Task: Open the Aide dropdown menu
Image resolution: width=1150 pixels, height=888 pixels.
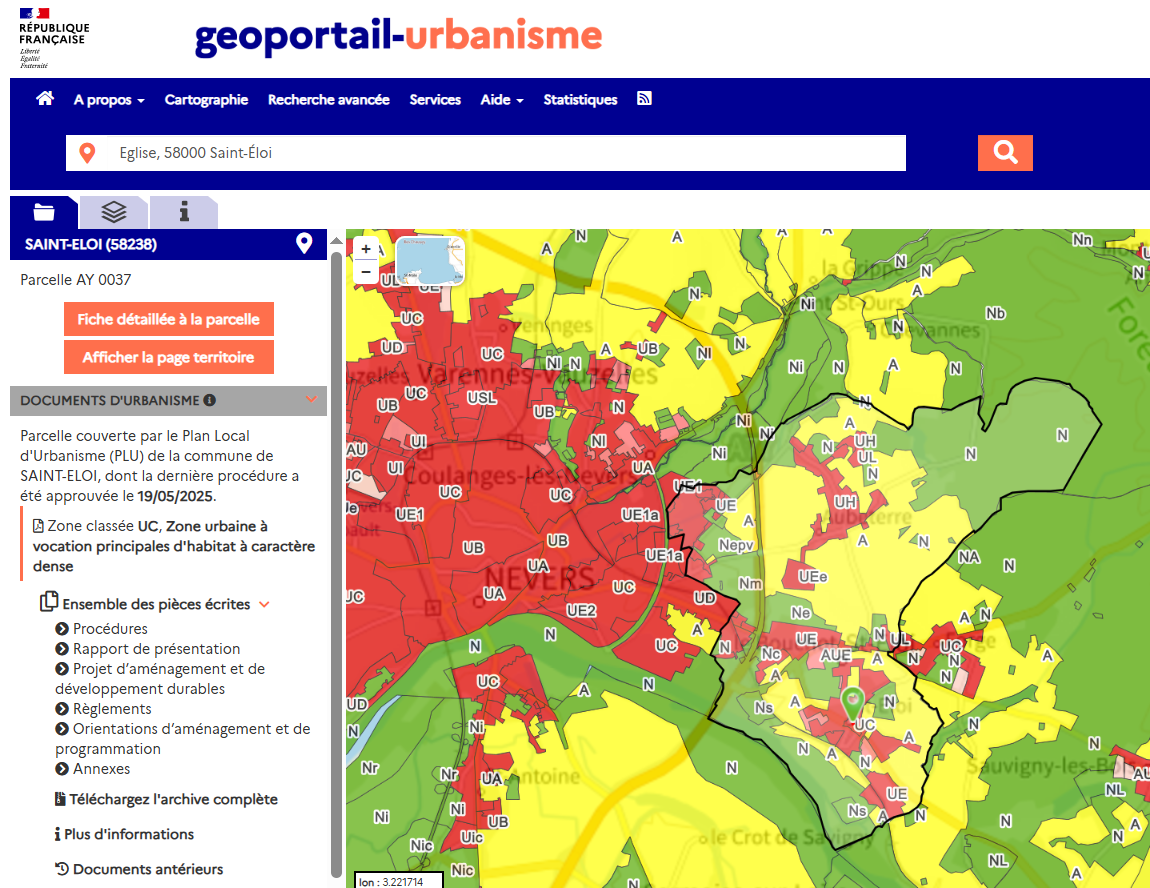Action: (501, 100)
